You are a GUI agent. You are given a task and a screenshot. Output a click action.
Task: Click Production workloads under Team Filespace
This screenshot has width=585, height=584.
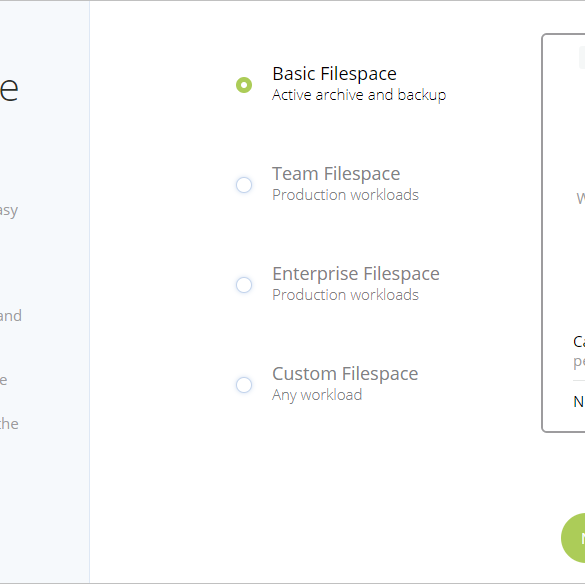coord(345,195)
